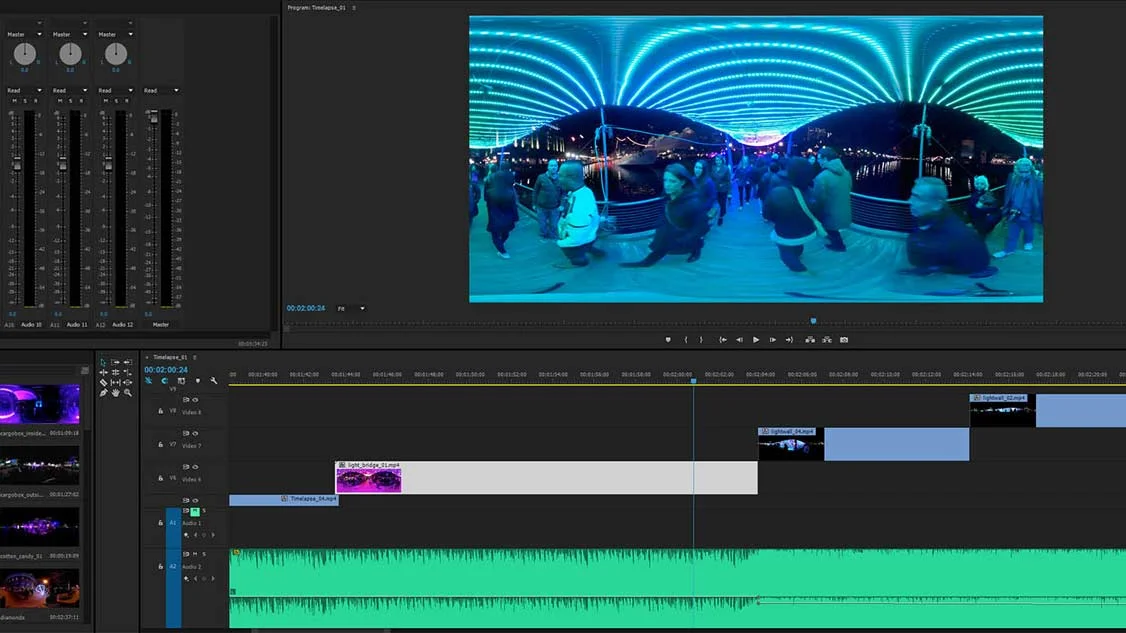
Task: Click the Go to In point button
Action: click(x=723, y=340)
